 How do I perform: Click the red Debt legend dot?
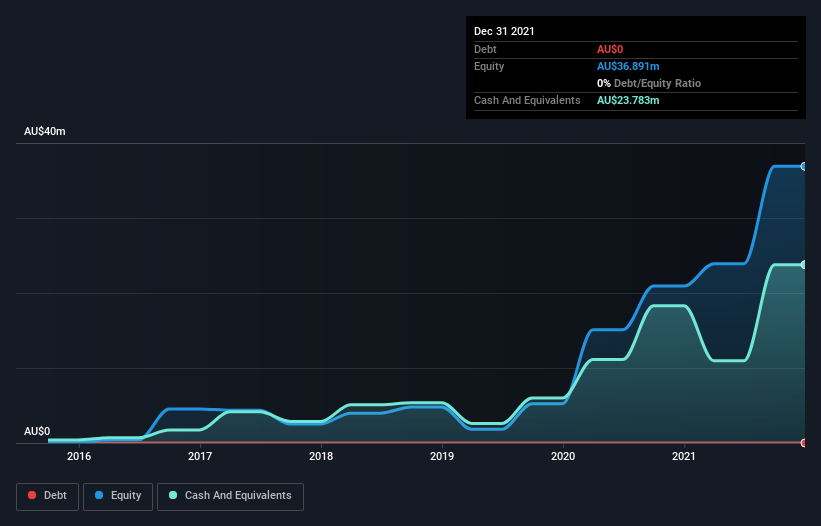click(32, 495)
